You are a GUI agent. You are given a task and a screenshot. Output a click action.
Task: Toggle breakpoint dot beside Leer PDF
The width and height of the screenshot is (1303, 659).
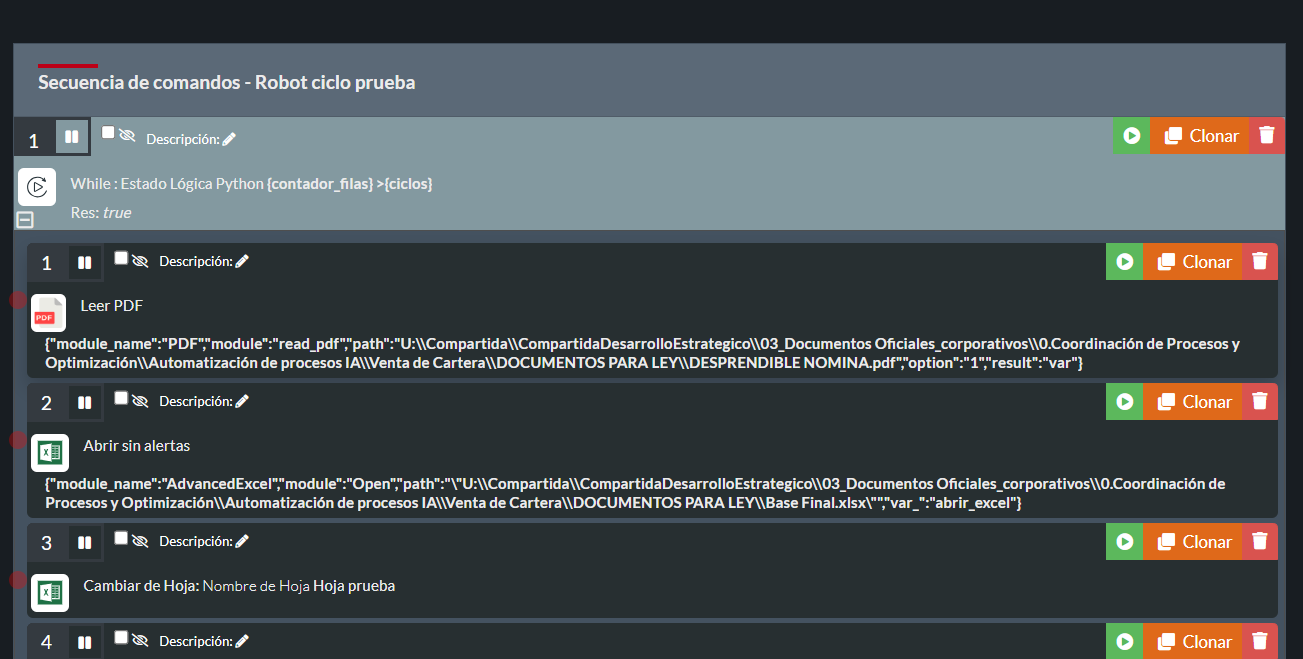click(x=18, y=300)
